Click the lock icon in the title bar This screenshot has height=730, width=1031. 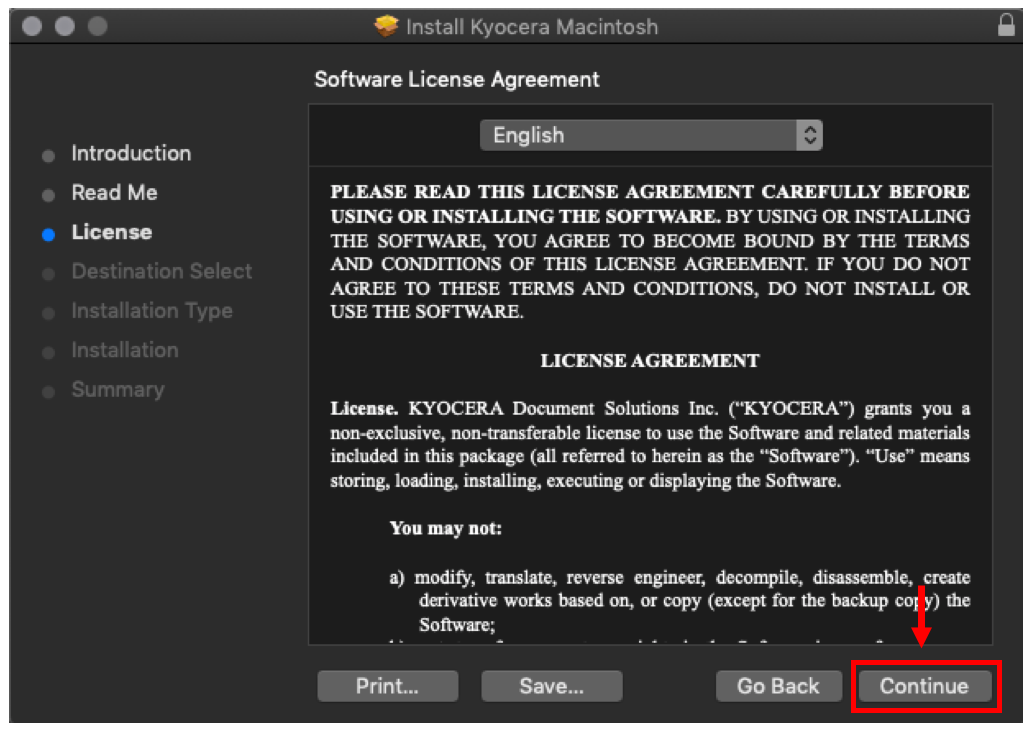point(1006,26)
